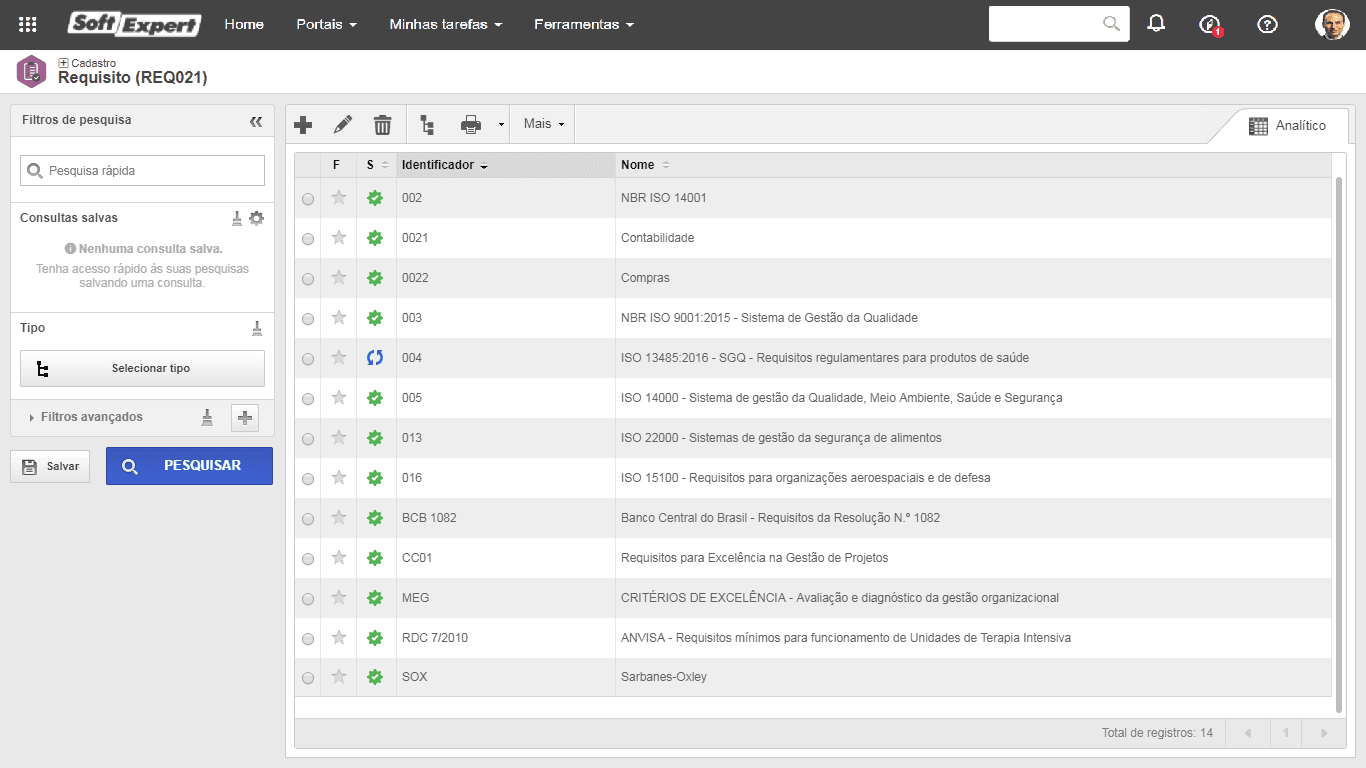Click the Selecionar tipo button
This screenshot has height=768, width=1366.
142,368
